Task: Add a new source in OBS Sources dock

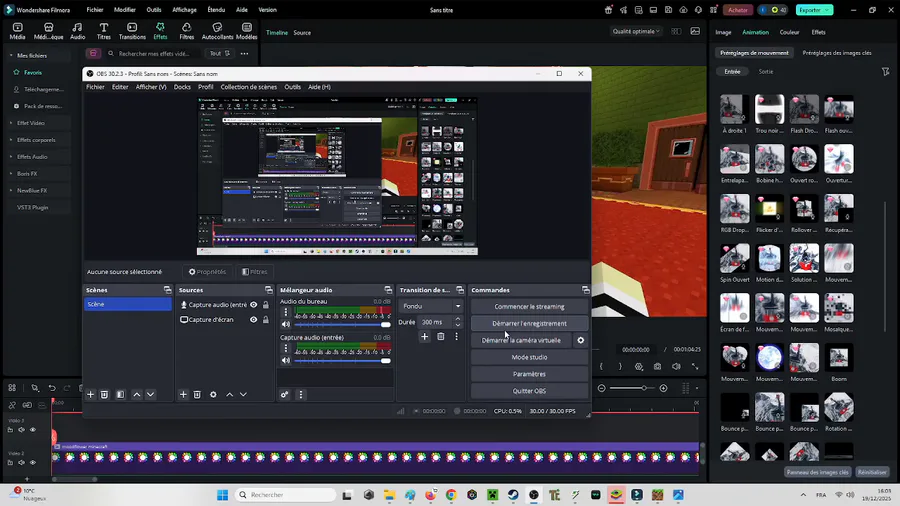Action: pos(183,395)
